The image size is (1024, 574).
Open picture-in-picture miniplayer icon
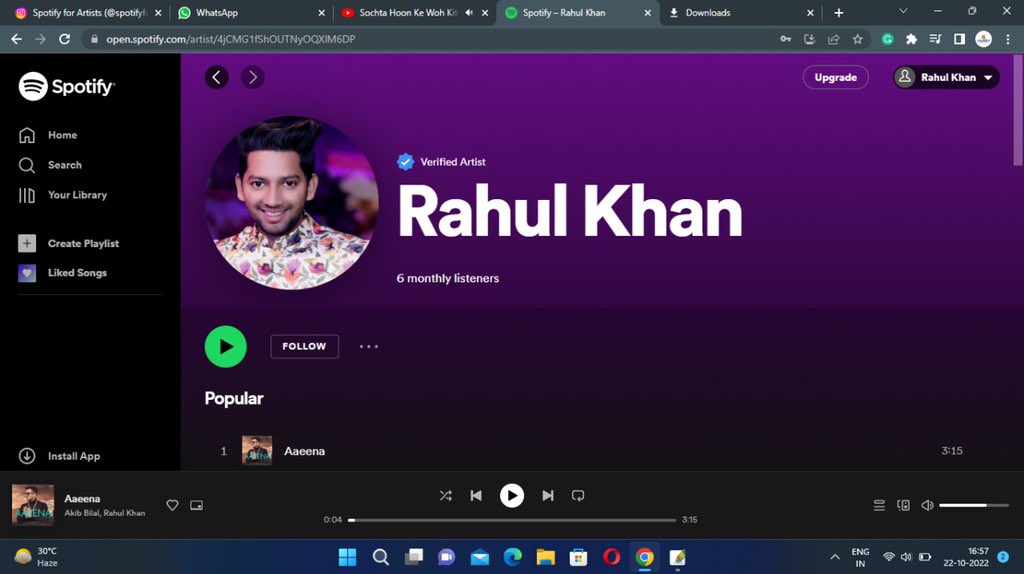[197, 505]
